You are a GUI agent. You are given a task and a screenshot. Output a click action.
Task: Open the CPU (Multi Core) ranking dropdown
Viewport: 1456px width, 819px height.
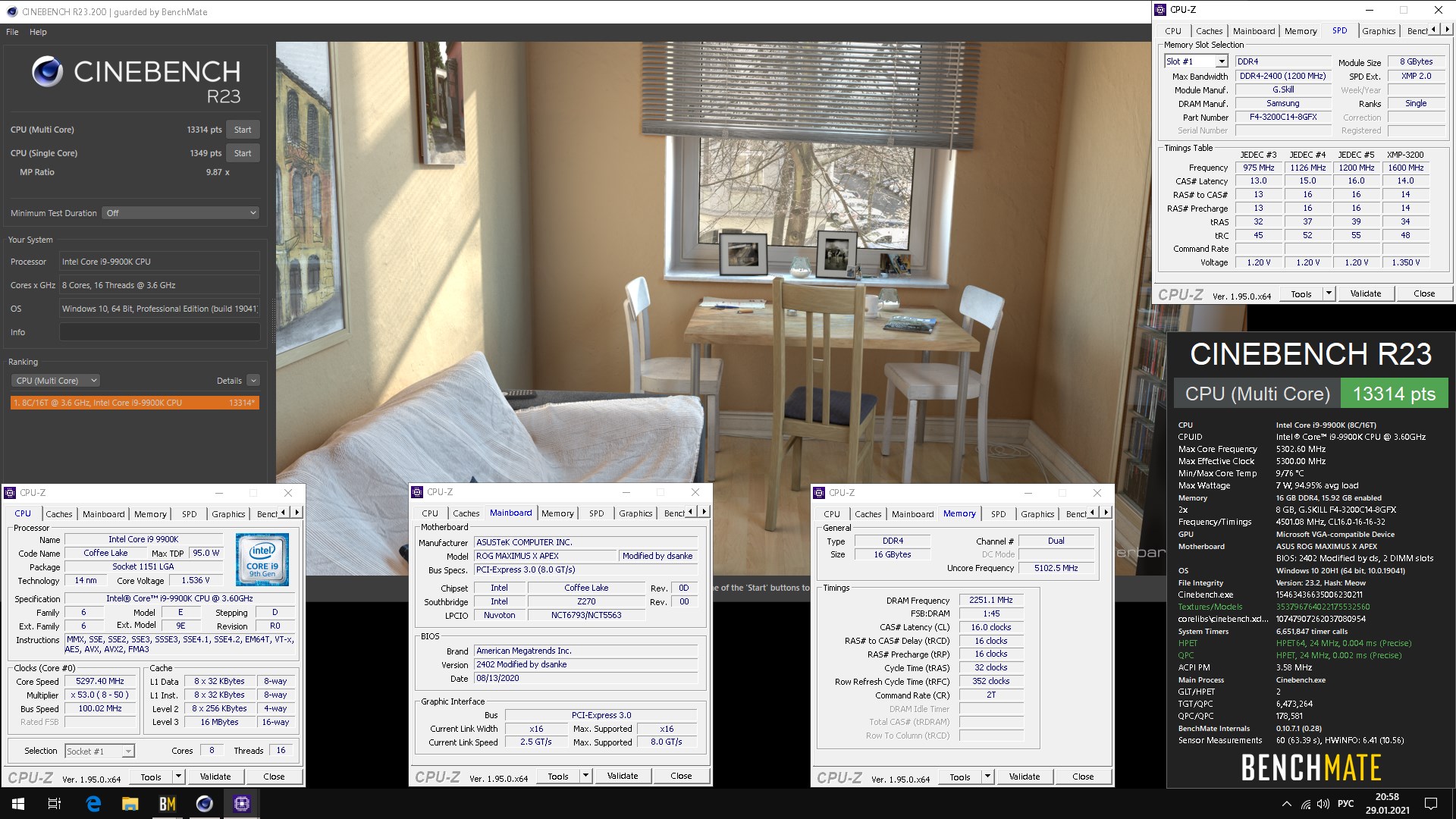pyautogui.click(x=55, y=381)
